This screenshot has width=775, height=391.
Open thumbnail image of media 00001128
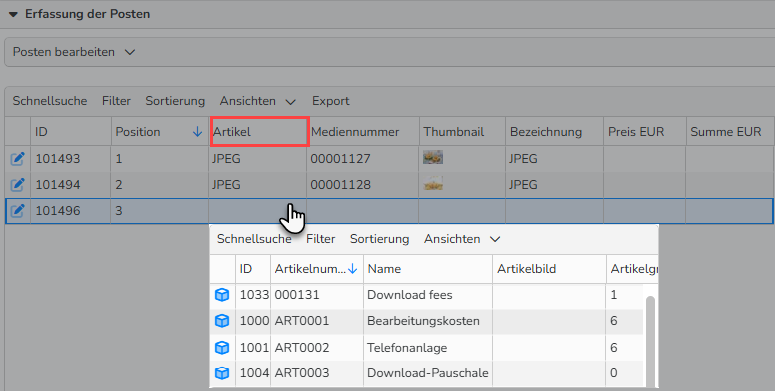pyautogui.click(x=433, y=184)
